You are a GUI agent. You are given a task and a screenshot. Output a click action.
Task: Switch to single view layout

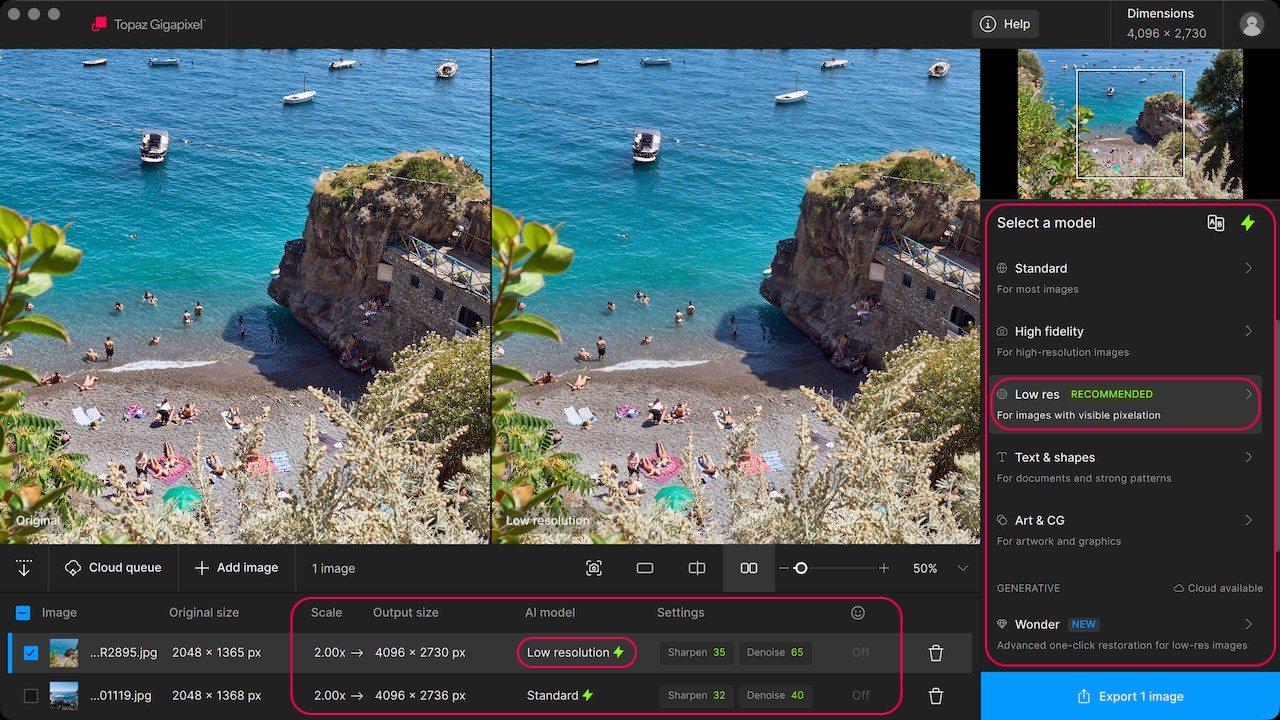tap(645, 568)
